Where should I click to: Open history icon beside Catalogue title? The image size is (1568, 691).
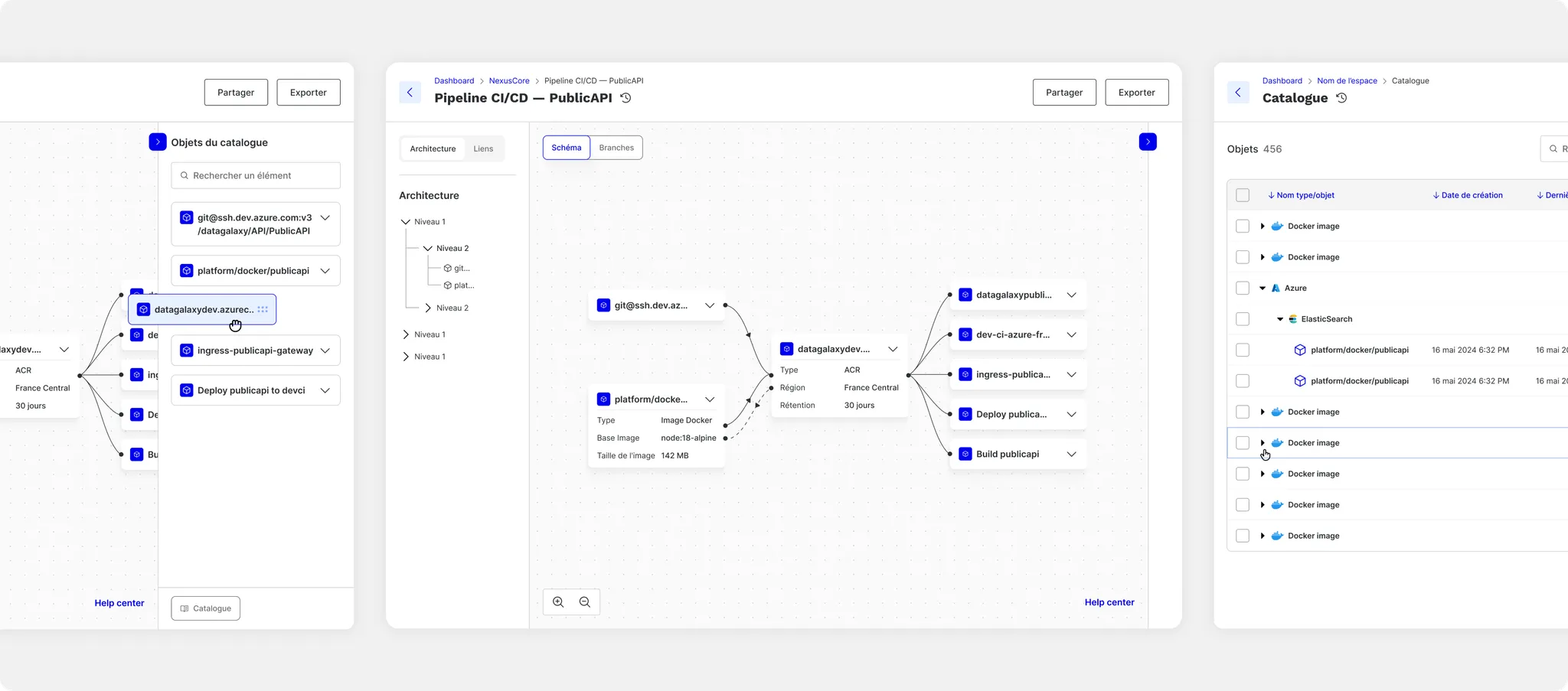click(x=1341, y=98)
